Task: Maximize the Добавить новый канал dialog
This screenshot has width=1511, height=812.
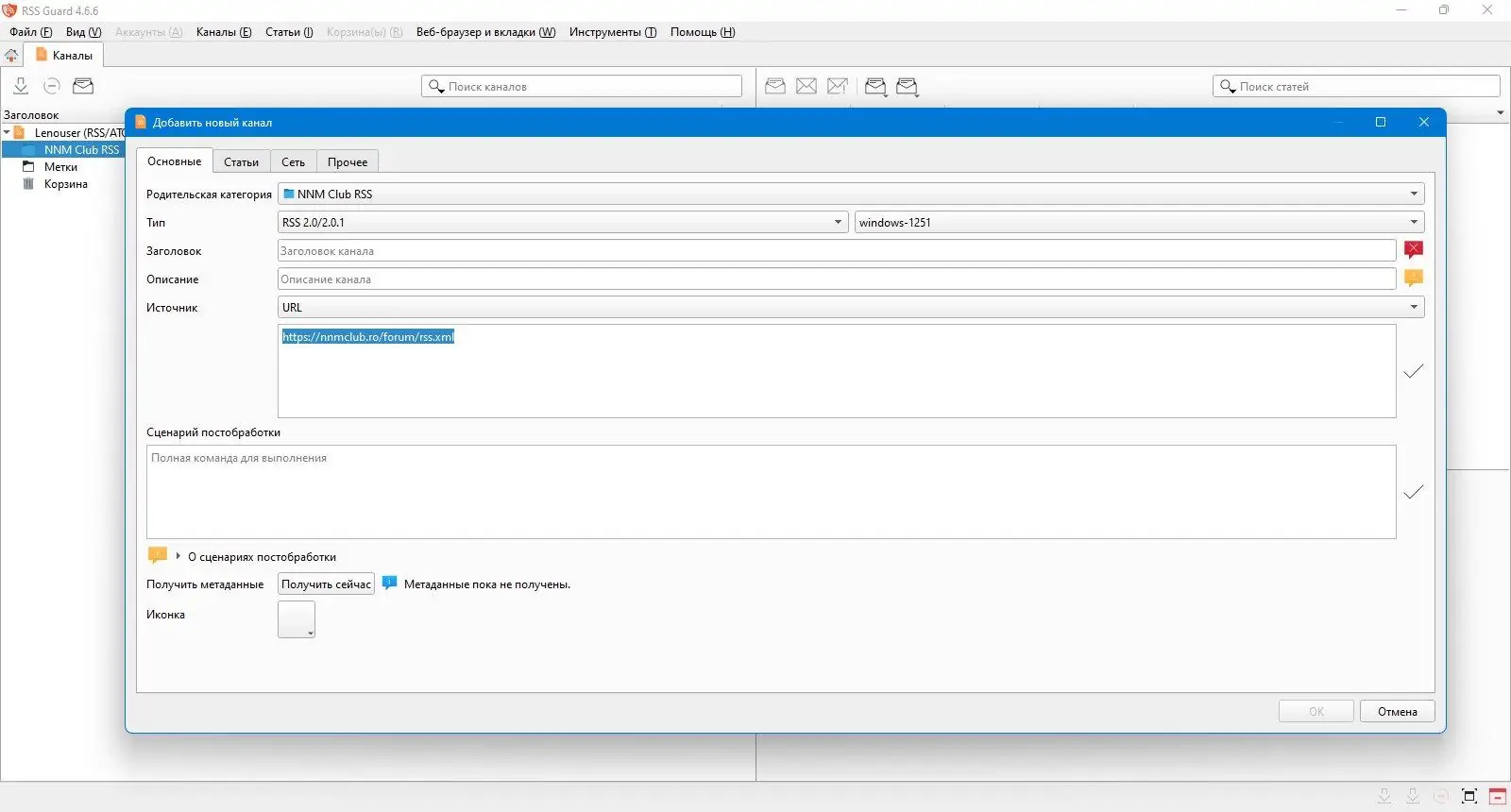Action: [x=1381, y=123]
